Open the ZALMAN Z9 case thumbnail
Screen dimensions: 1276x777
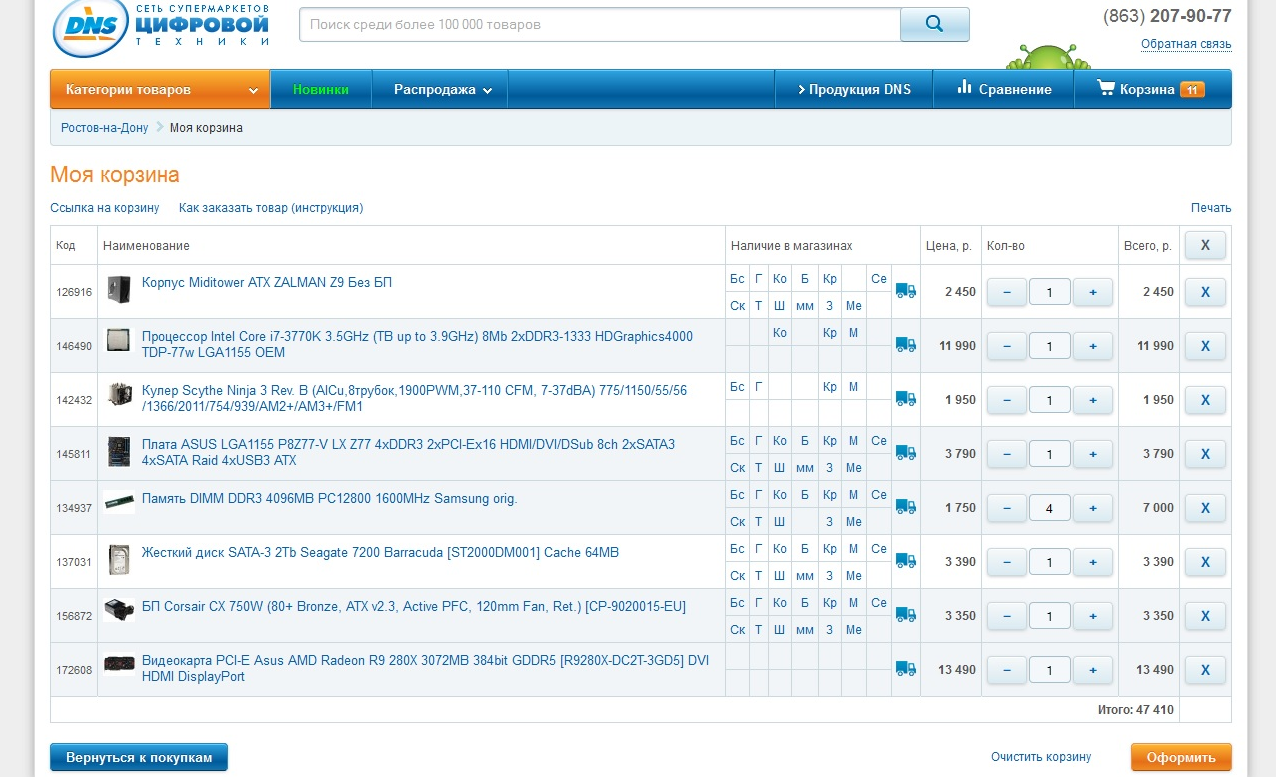pos(119,290)
